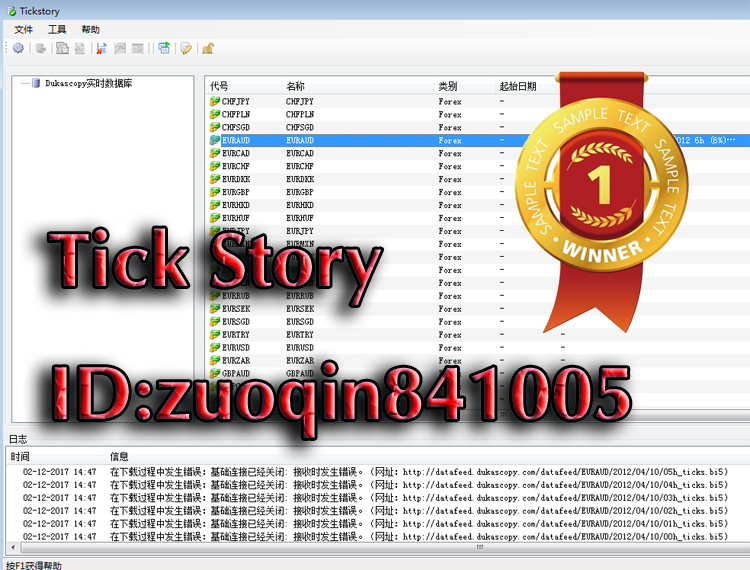Open the 文件 menu
Screen dimensions: 750x570
pos(23,30)
